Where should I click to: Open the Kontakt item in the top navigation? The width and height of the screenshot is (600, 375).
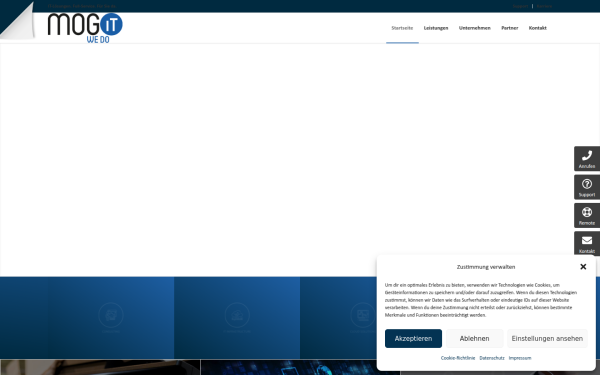point(538,28)
